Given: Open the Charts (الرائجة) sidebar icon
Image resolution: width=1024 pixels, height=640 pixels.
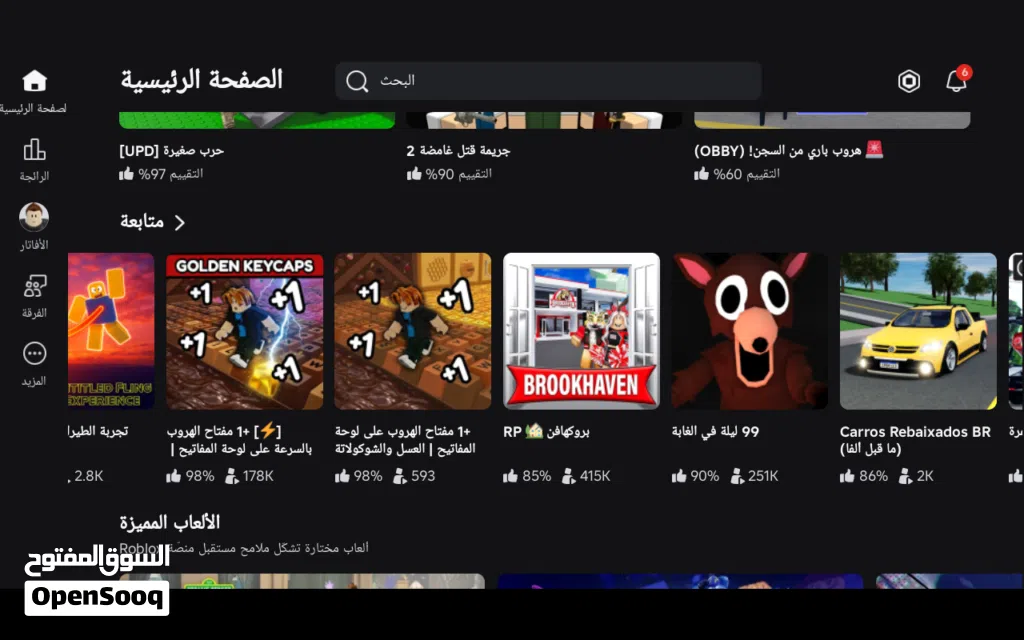Looking at the screenshot, I should [35, 150].
